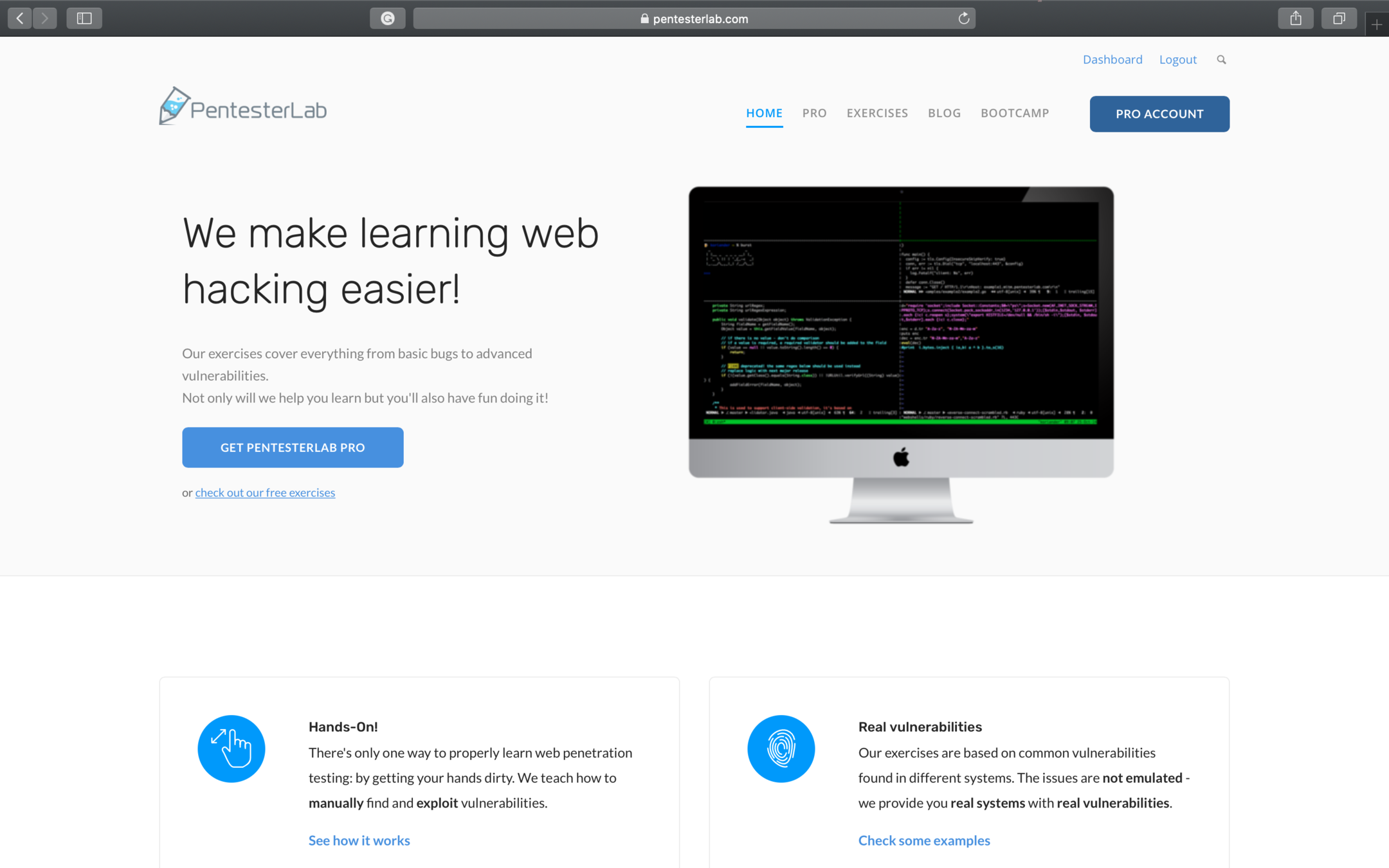Click the browser forward arrow
Image resolution: width=1389 pixels, height=868 pixels.
pos(45,18)
